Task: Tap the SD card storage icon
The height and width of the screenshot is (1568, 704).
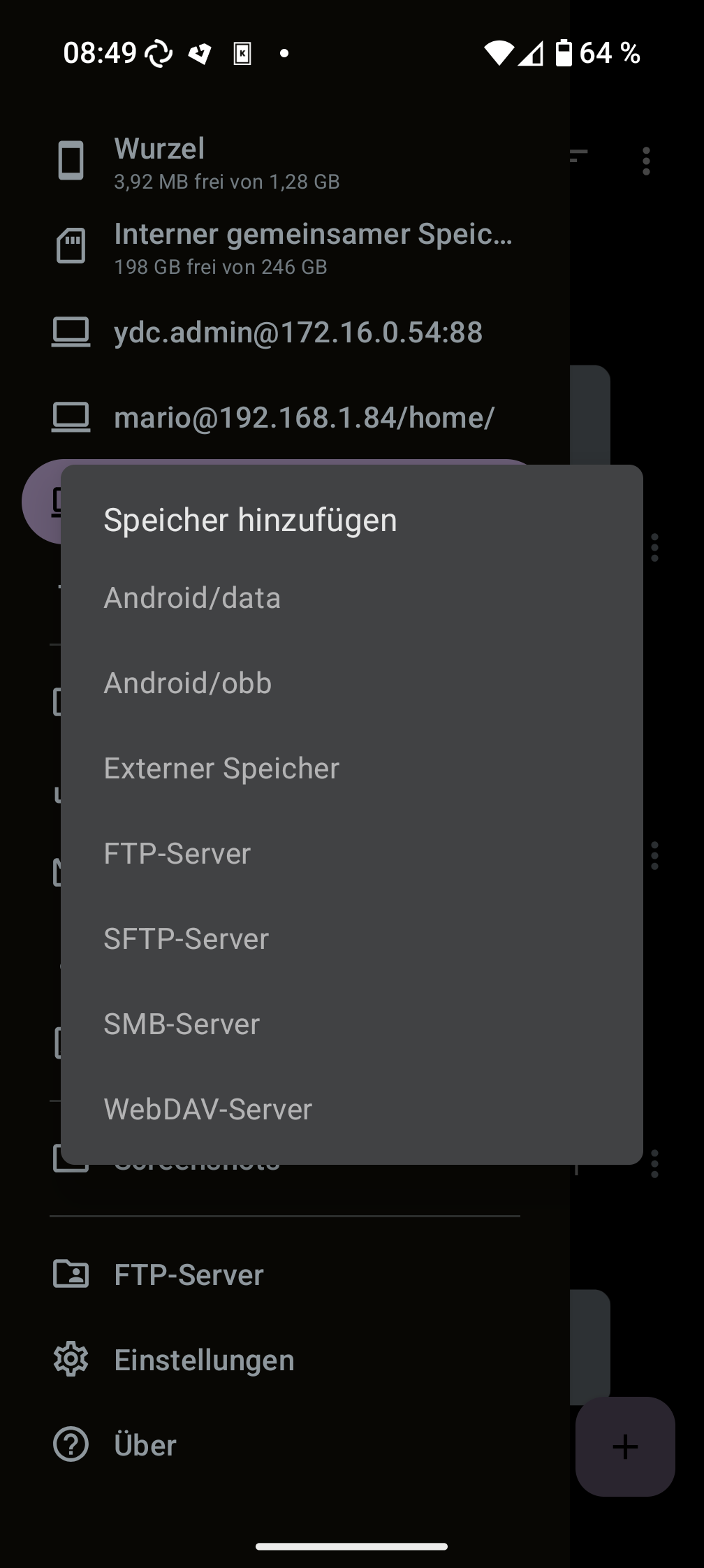Action: [71, 246]
